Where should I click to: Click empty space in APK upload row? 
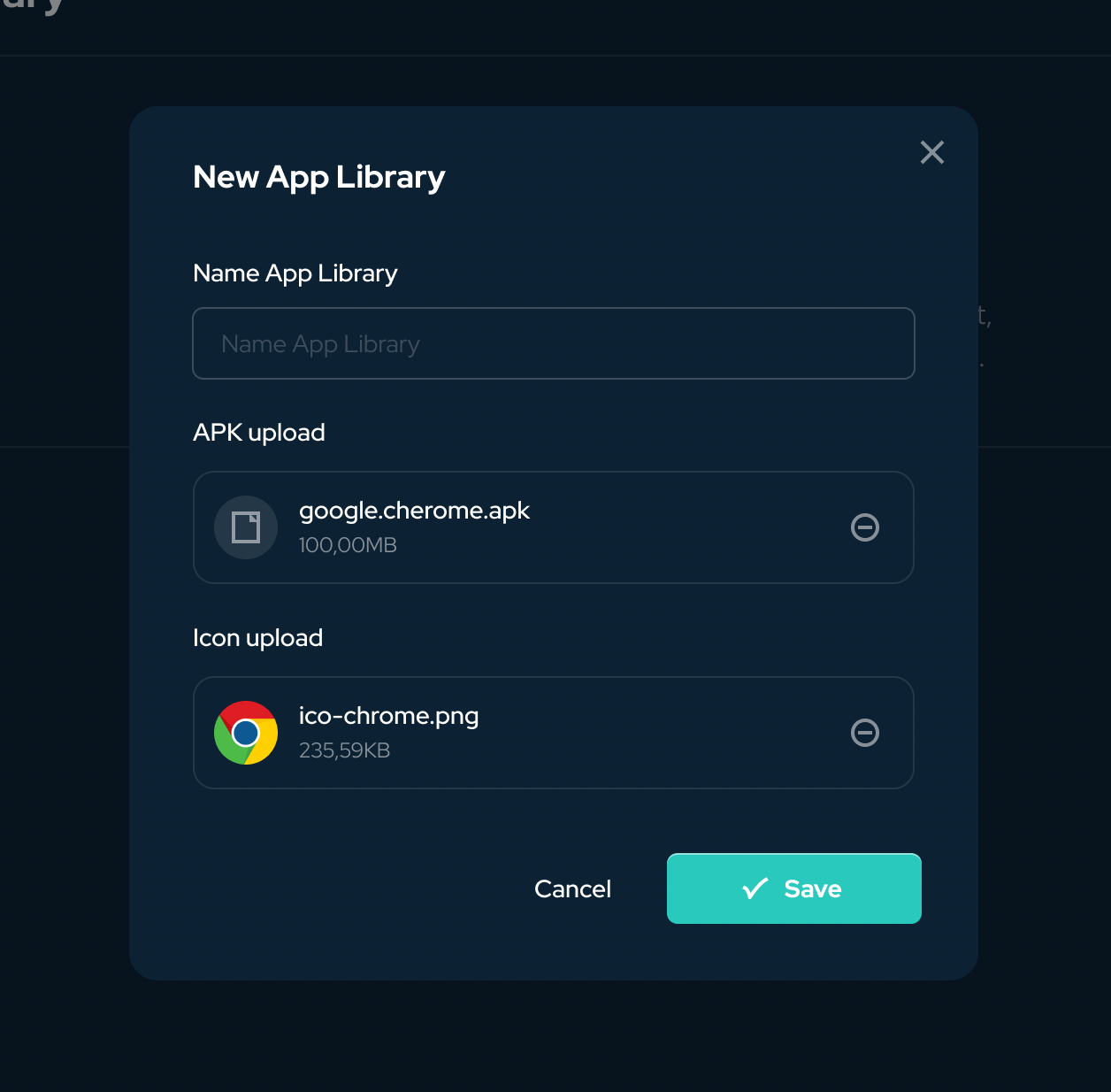click(690, 527)
